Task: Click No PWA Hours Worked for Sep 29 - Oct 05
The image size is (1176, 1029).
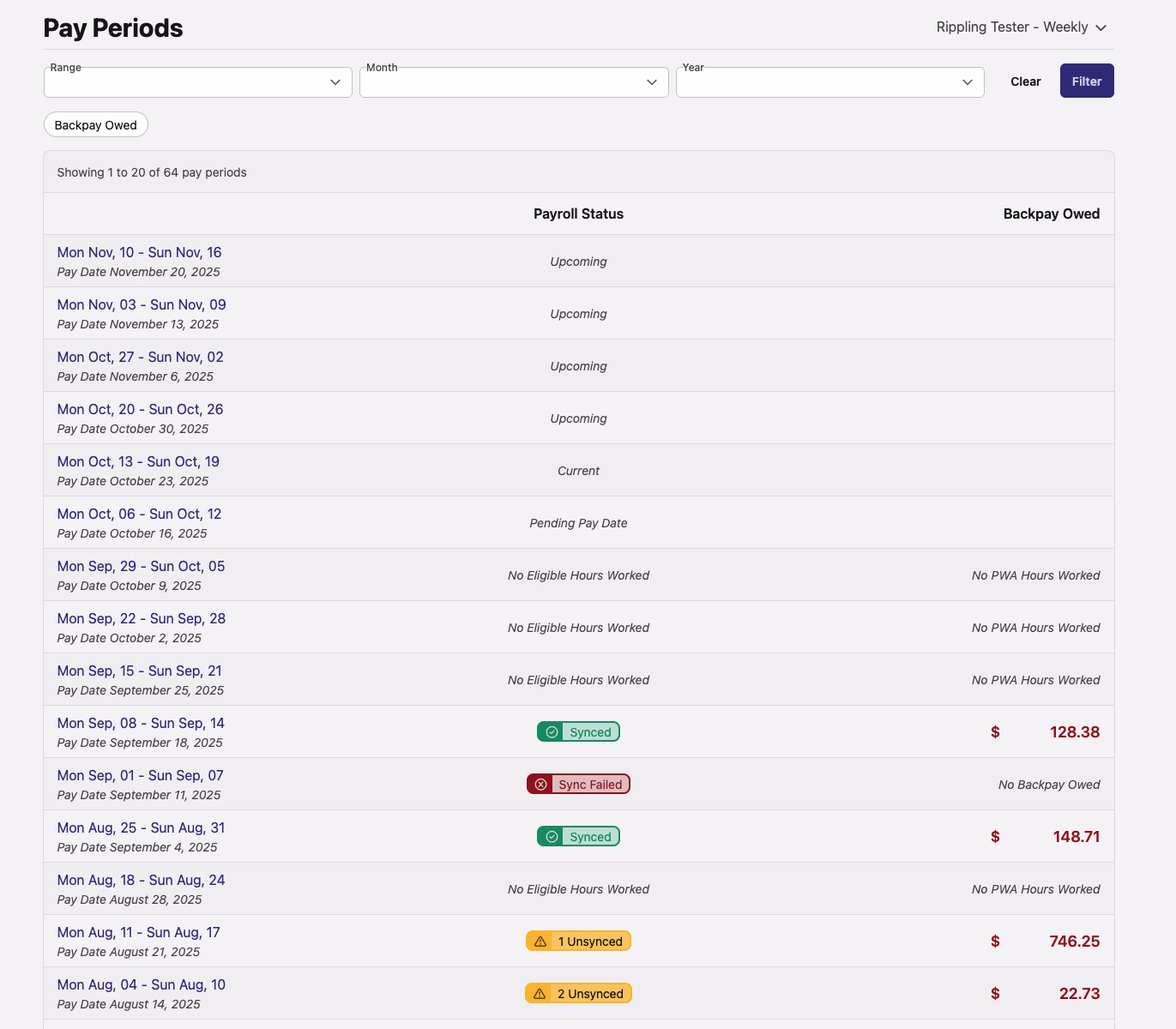Action: point(1036,575)
